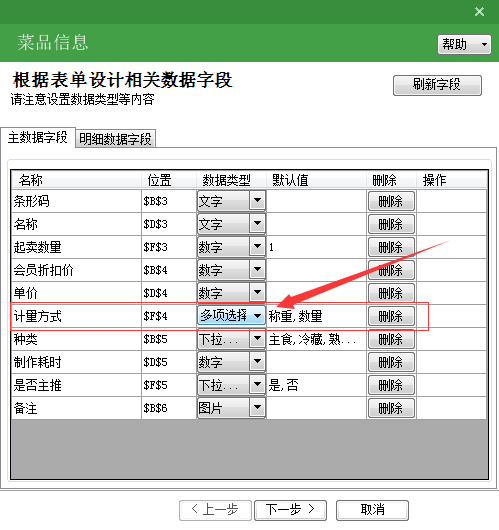
Task: Go to 下一步 in the wizard
Action: [290, 510]
